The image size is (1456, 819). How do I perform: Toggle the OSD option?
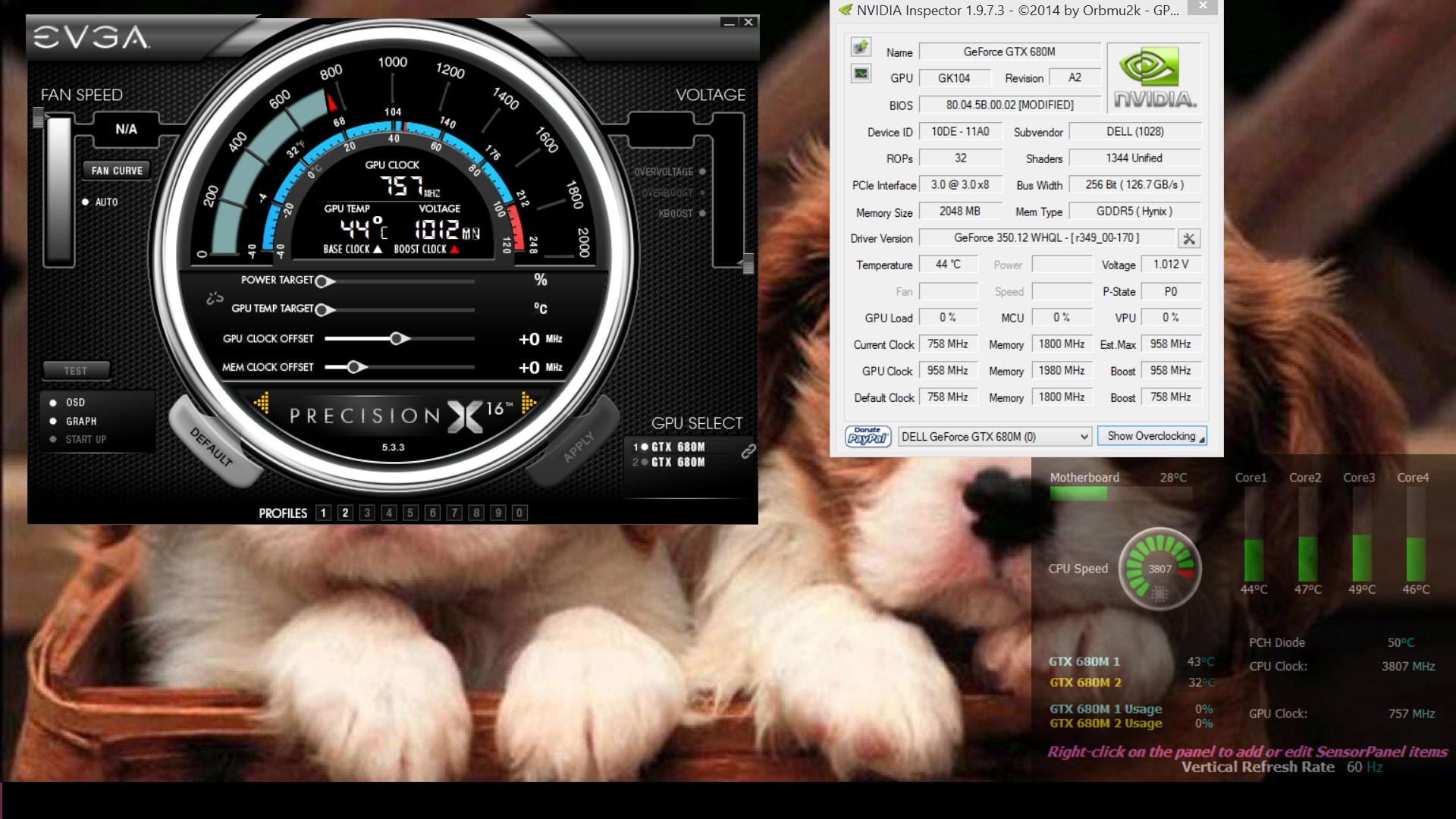67,403
